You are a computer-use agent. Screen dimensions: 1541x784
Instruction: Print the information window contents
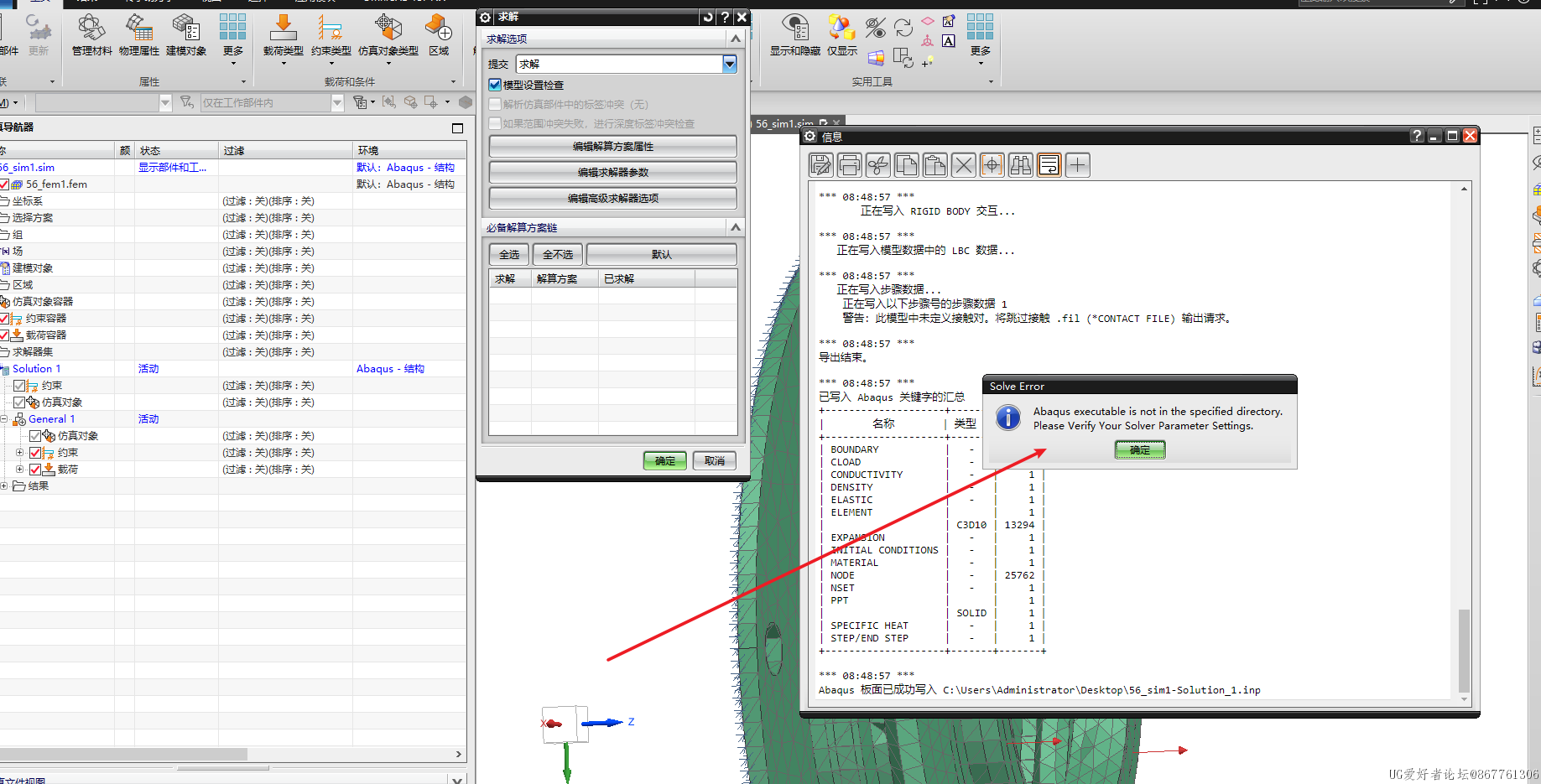(x=850, y=165)
